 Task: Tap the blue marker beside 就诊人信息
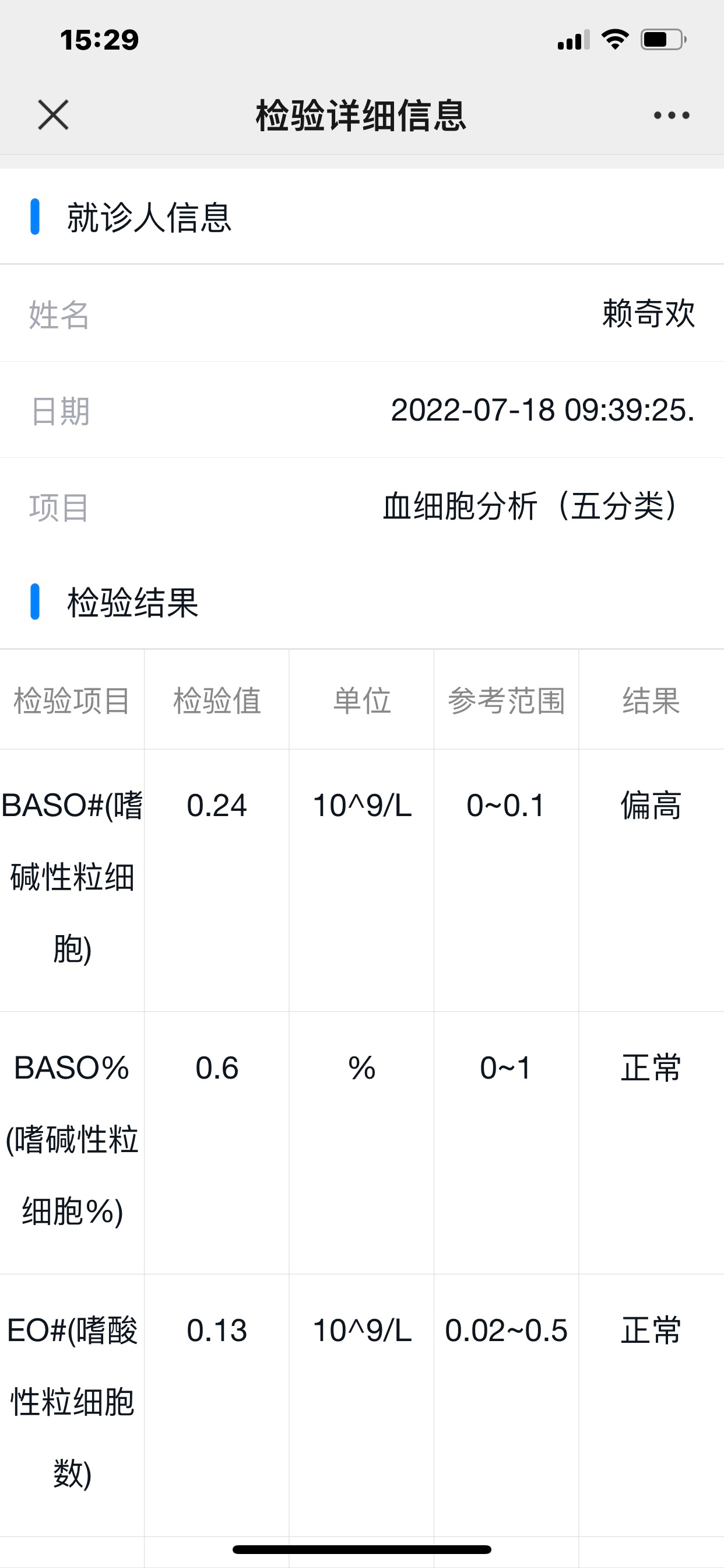tap(34, 216)
